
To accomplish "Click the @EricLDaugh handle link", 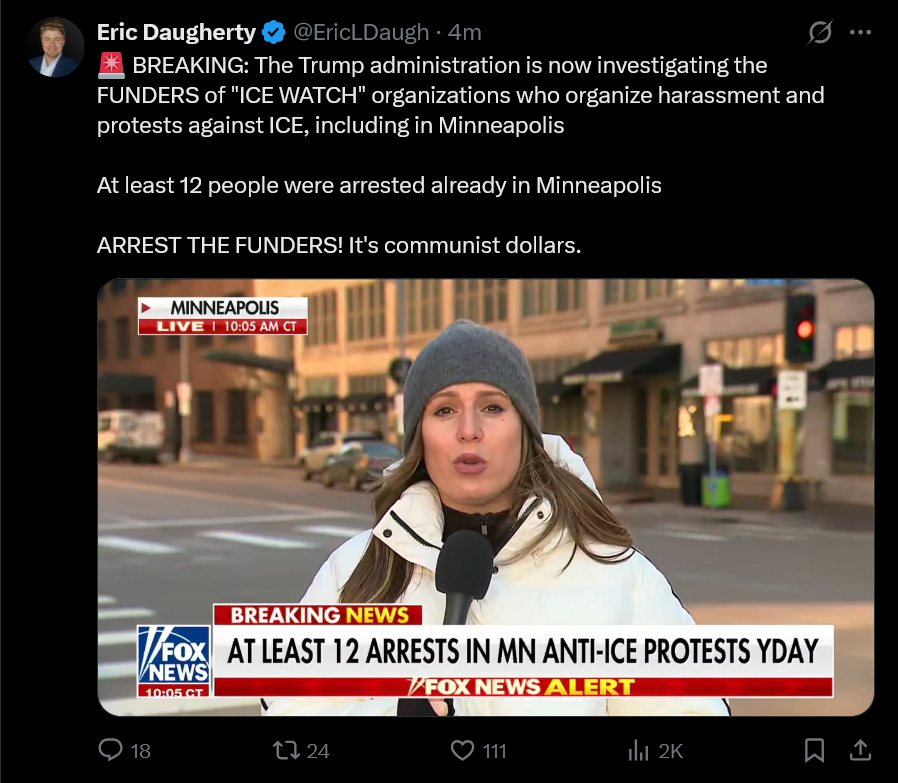I will [361, 33].
